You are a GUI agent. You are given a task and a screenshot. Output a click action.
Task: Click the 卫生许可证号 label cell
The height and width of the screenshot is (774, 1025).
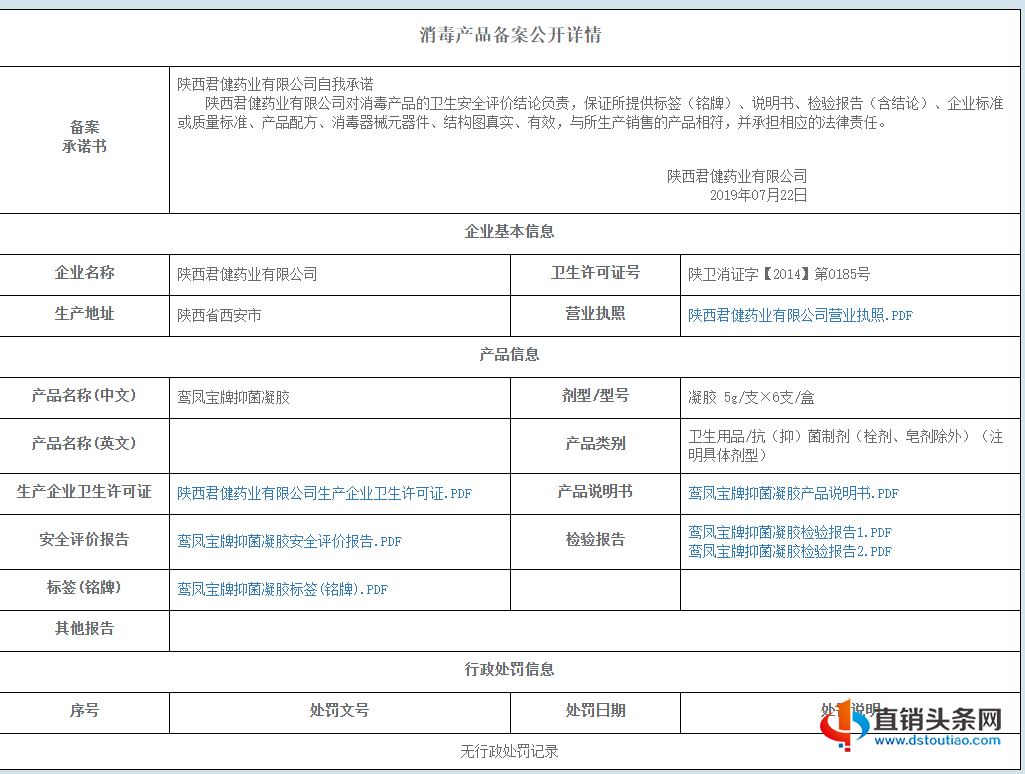tap(595, 273)
